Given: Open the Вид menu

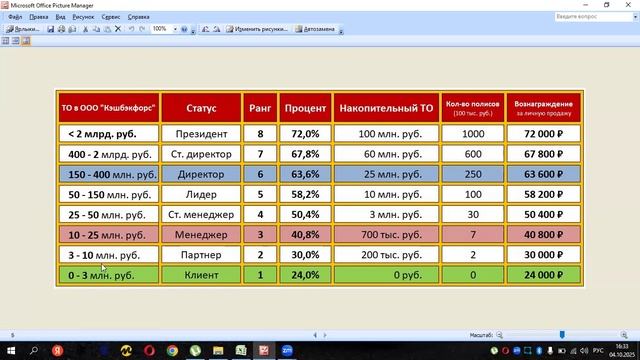Looking at the screenshot, I should pos(60,17).
